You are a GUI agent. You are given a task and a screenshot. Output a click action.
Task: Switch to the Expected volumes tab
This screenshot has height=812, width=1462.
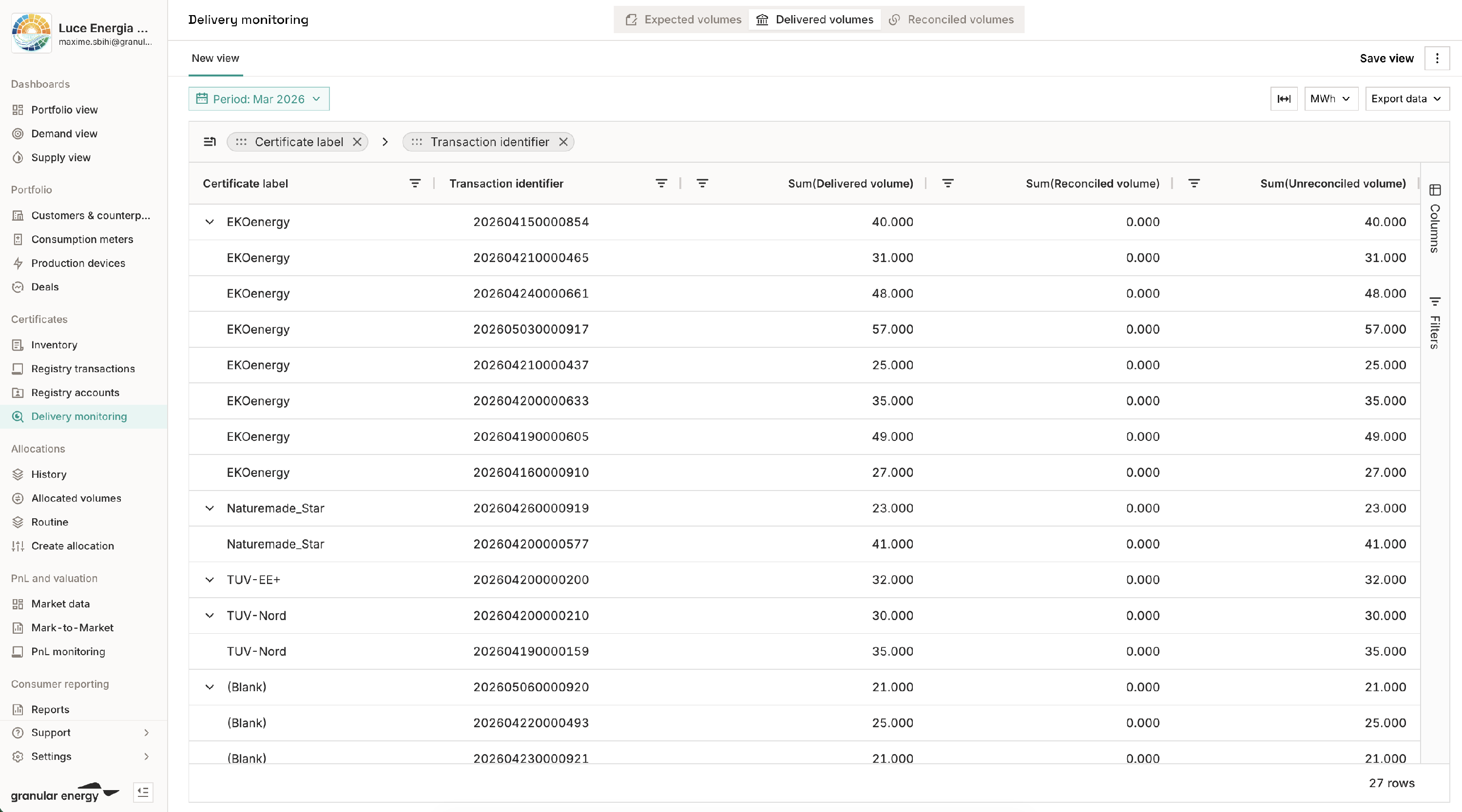[683, 20]
